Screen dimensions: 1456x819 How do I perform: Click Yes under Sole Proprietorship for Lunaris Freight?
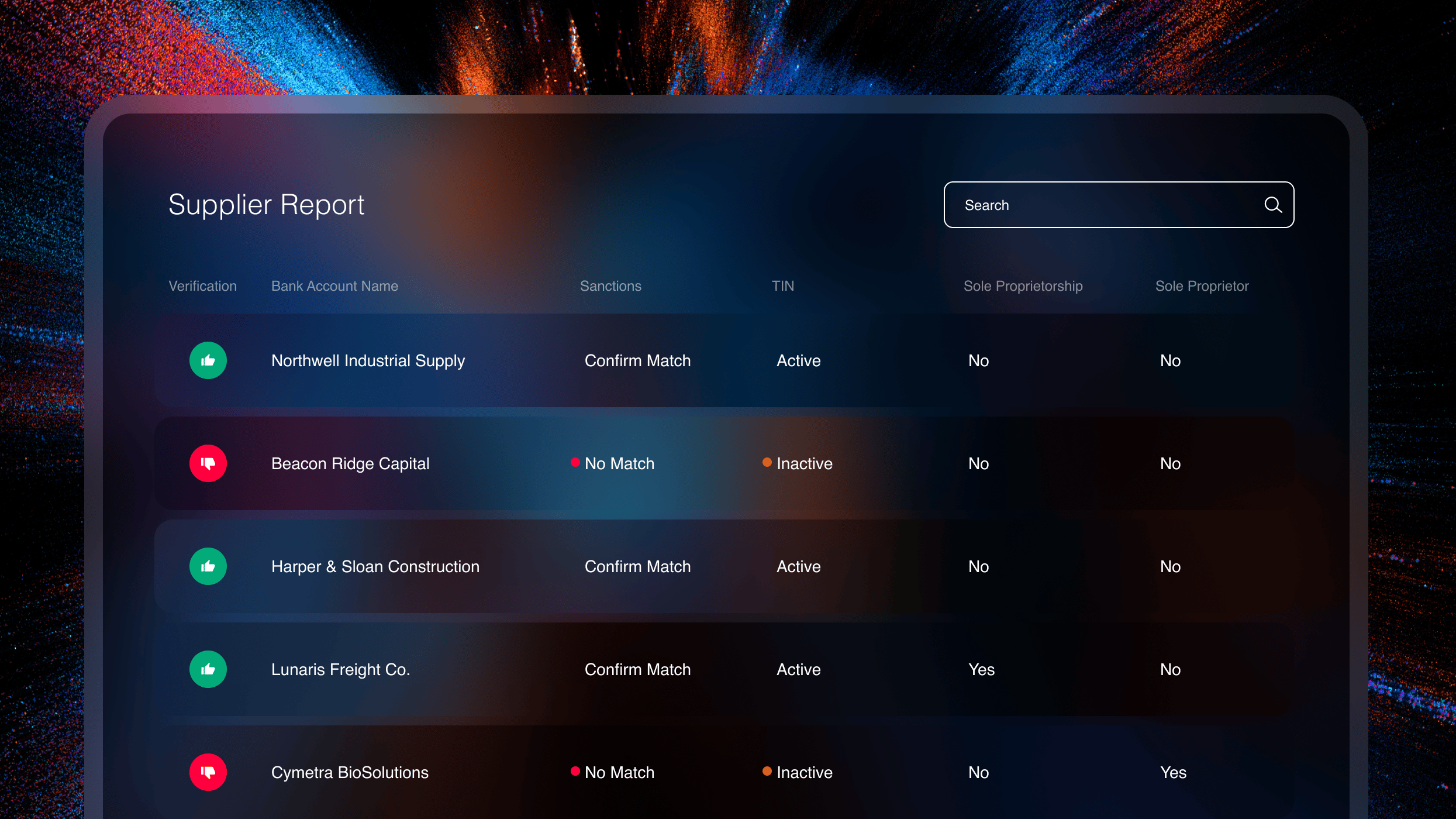[982, 669]
